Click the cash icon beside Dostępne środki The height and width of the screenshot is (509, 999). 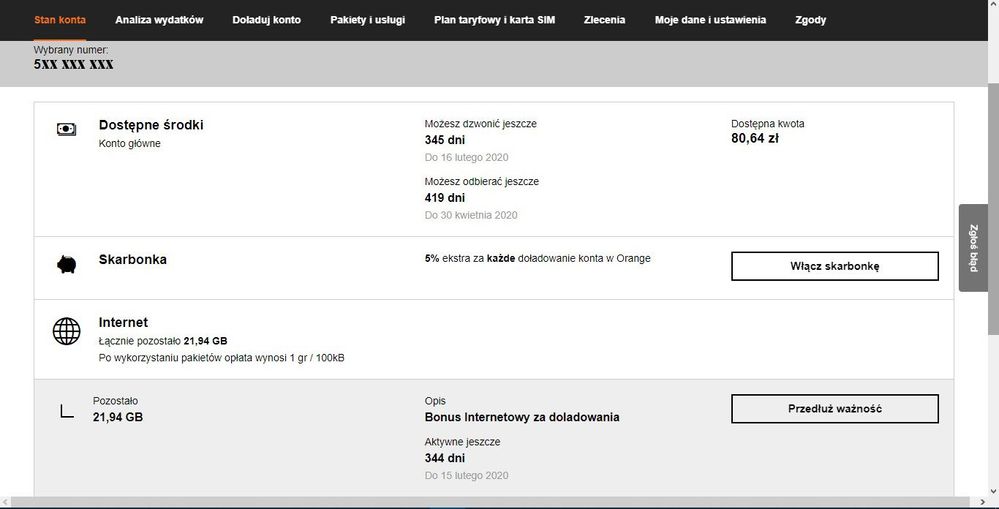click(66, 129)
